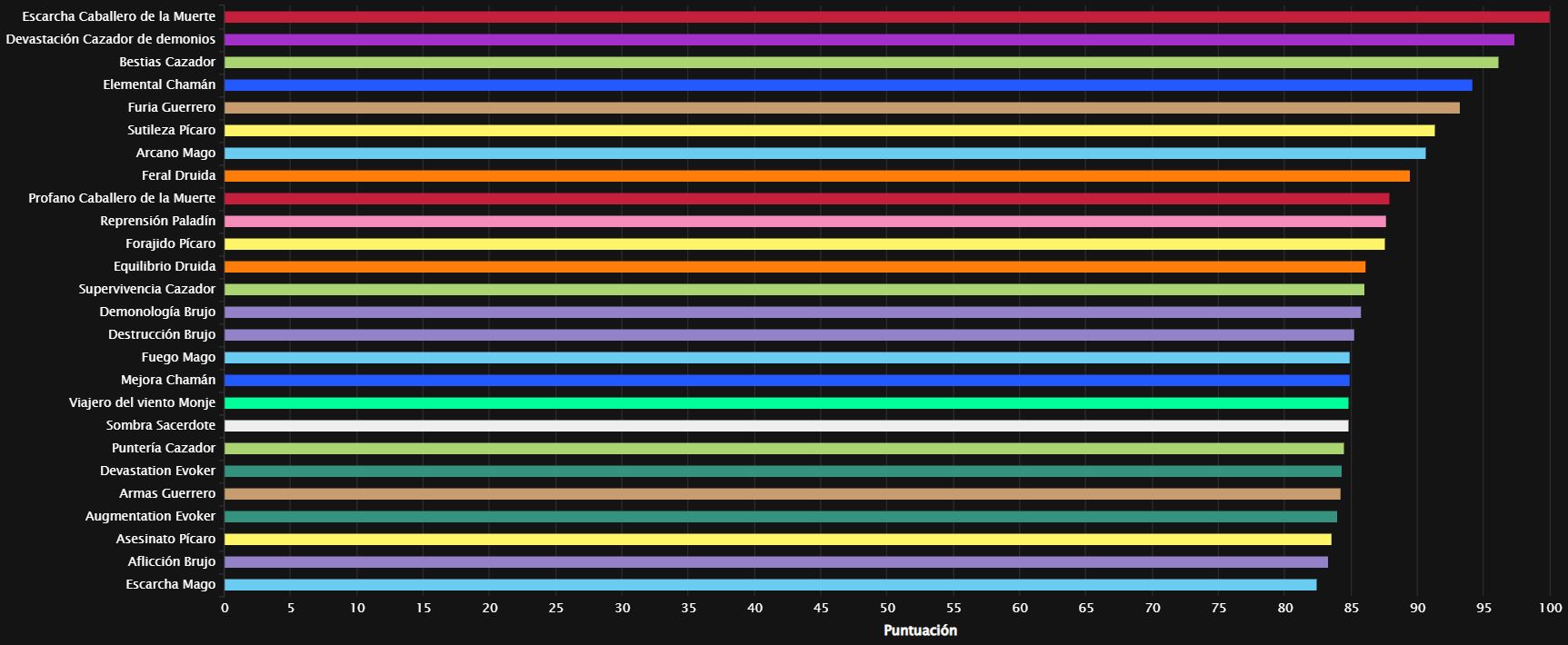The width and height of the screenshot is (1568, 645).
Task: Select the purple Devastación Cazador de demonios bar
Action: click(869, 40)
